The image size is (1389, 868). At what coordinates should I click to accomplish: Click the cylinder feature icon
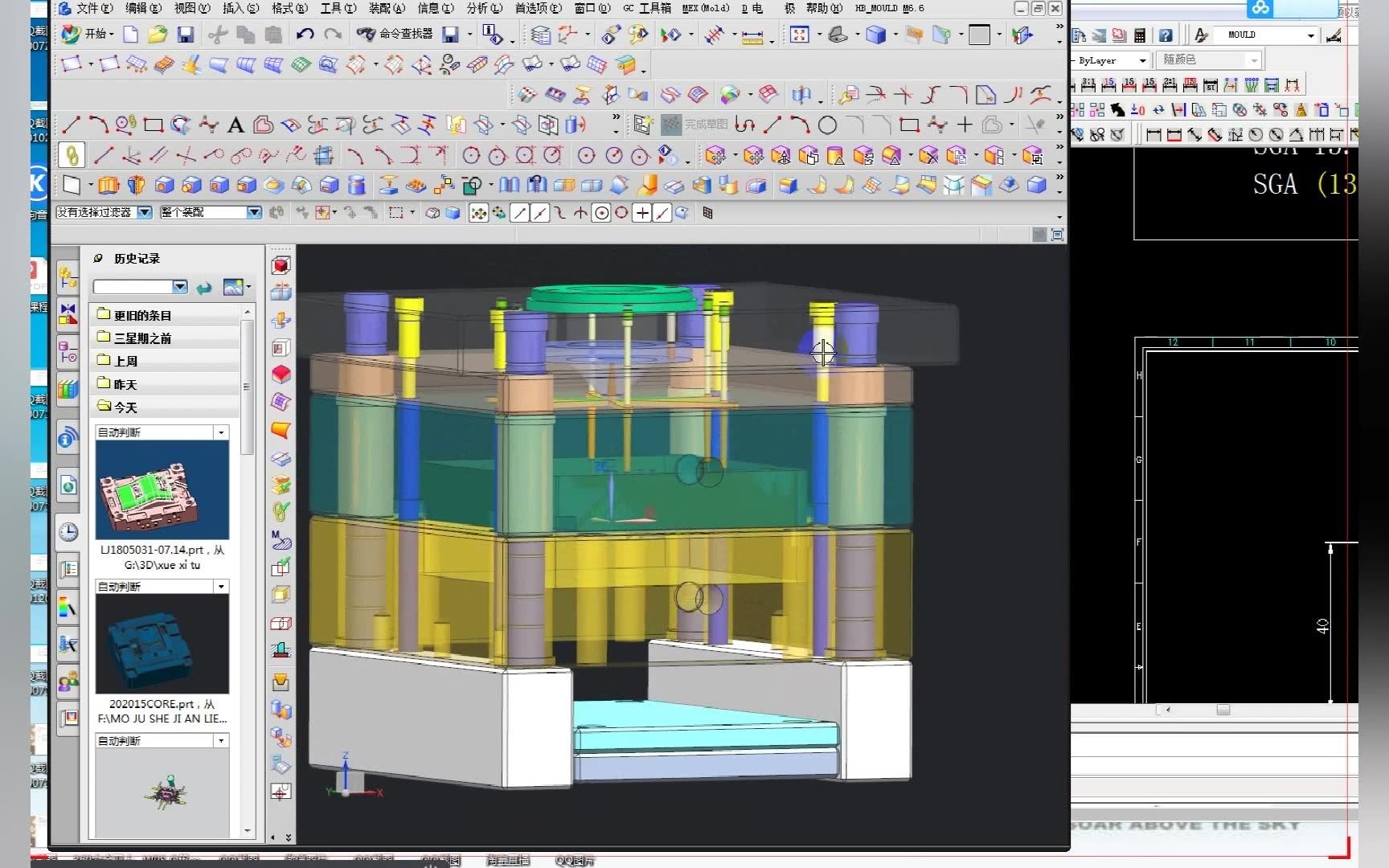(358, 186)
